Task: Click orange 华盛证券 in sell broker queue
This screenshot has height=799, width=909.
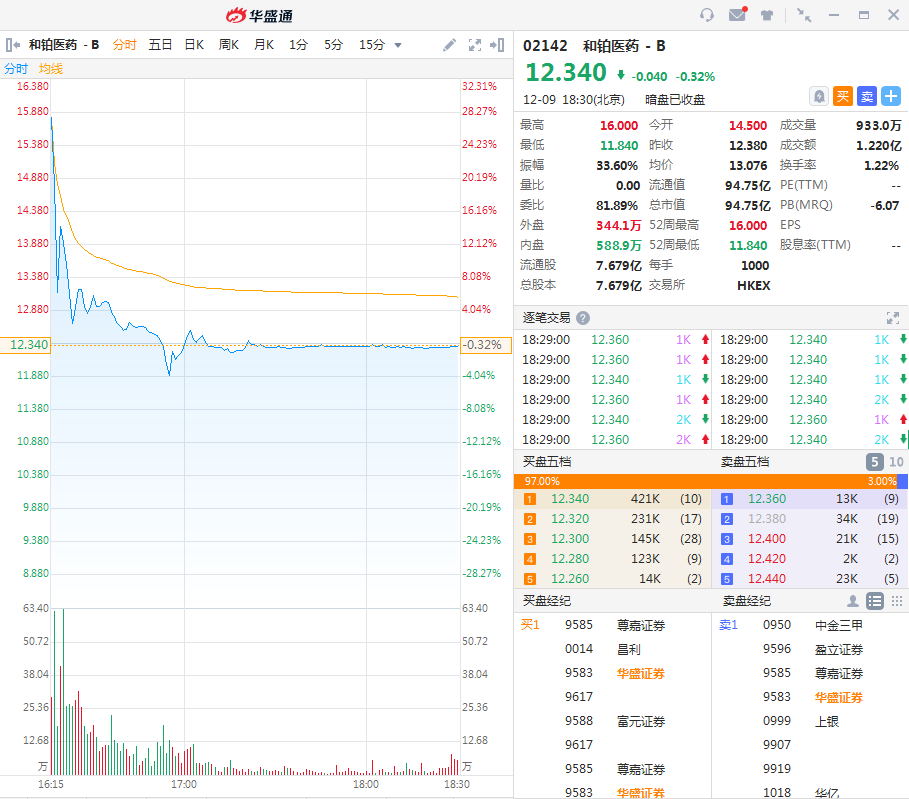Action: click(839, 698)
